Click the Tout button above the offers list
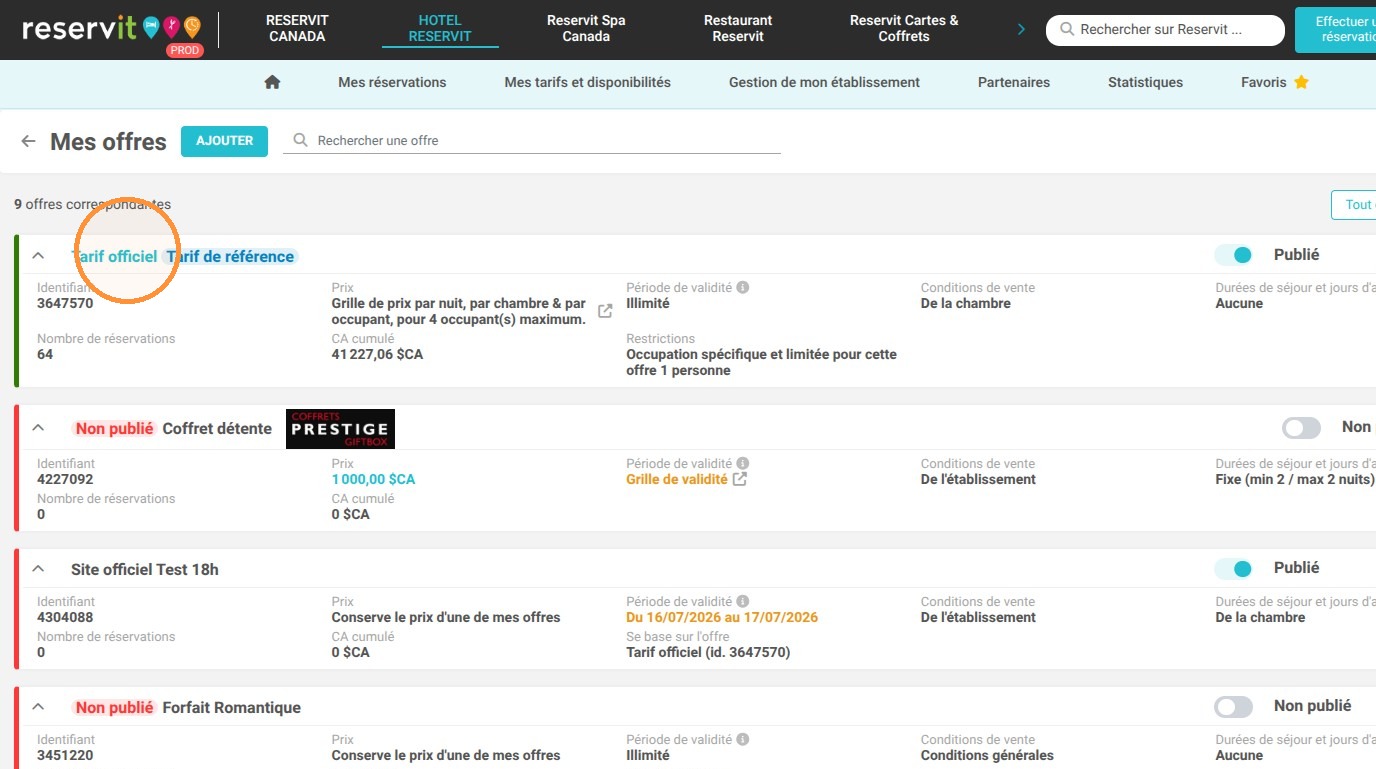Screen dimensions: 1376x769 (1354, 204)
